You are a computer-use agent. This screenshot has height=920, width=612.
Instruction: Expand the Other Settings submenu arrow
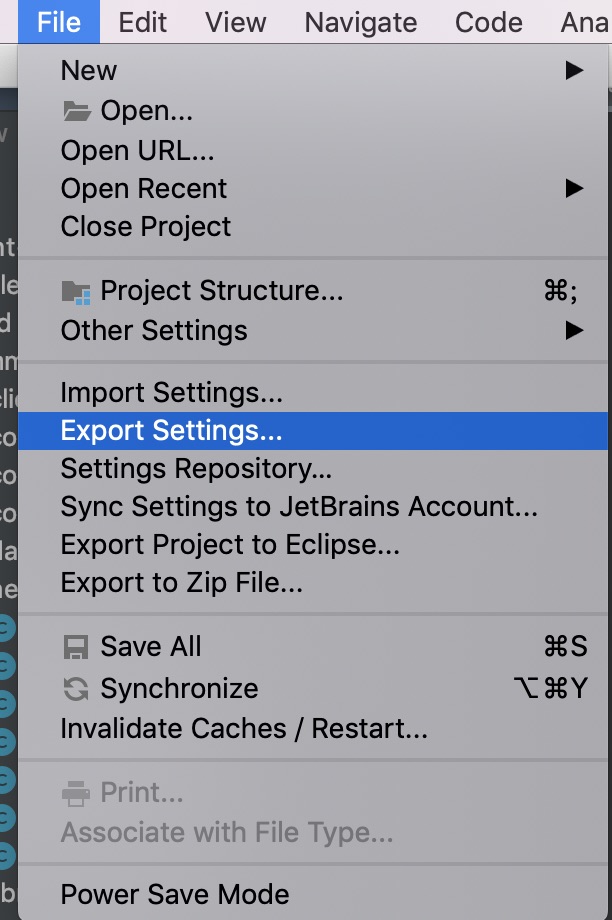tap(573, 330)
